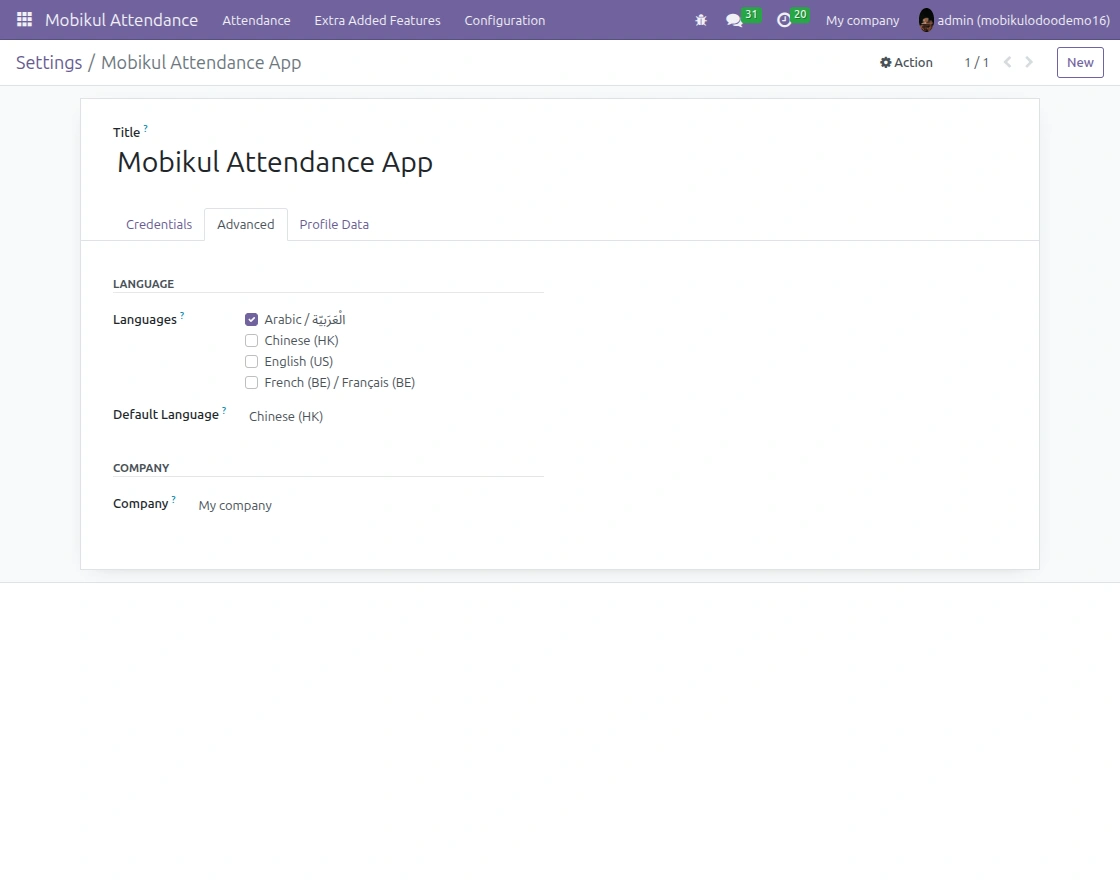The height and width of the screenshot is (880, 1120).
Task: Click the New record button
Action: pyautogui.click(x=1080, y=62)
